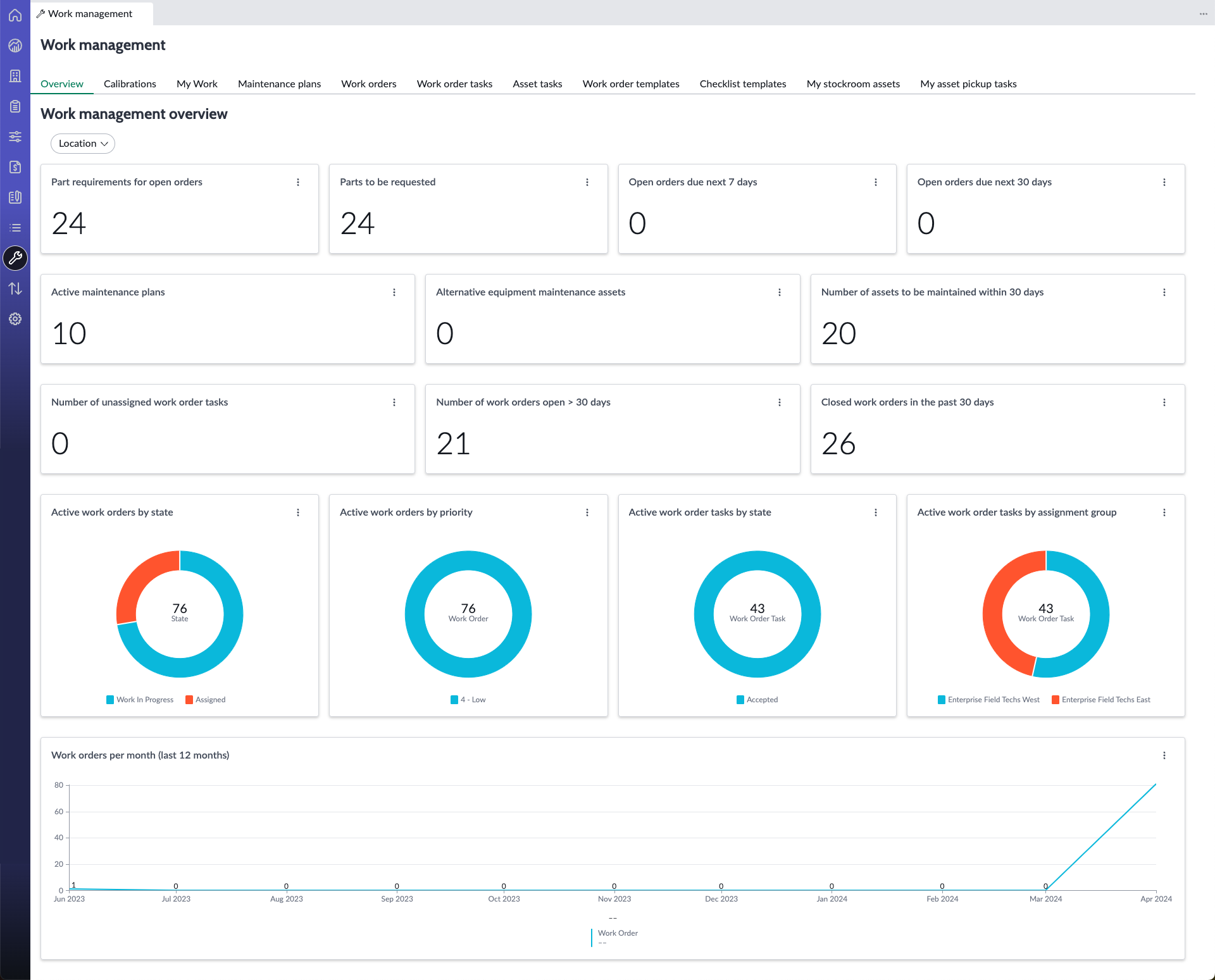The height and width of the screenshot is (980, 1215).
Task: Open the up-down arrows icon in sidebar
Action: (15, 288)
